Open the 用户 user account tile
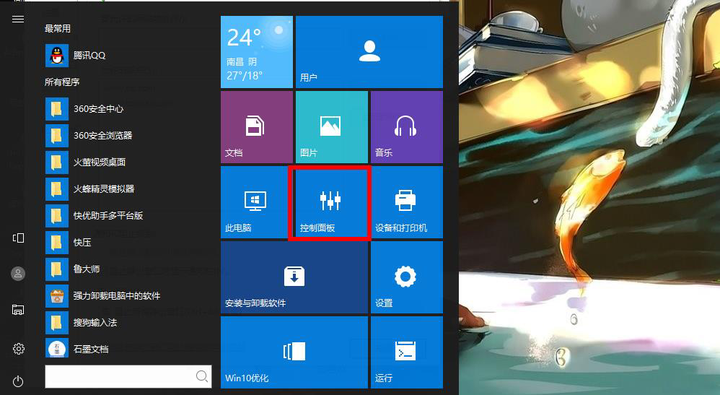 (370, 52)
